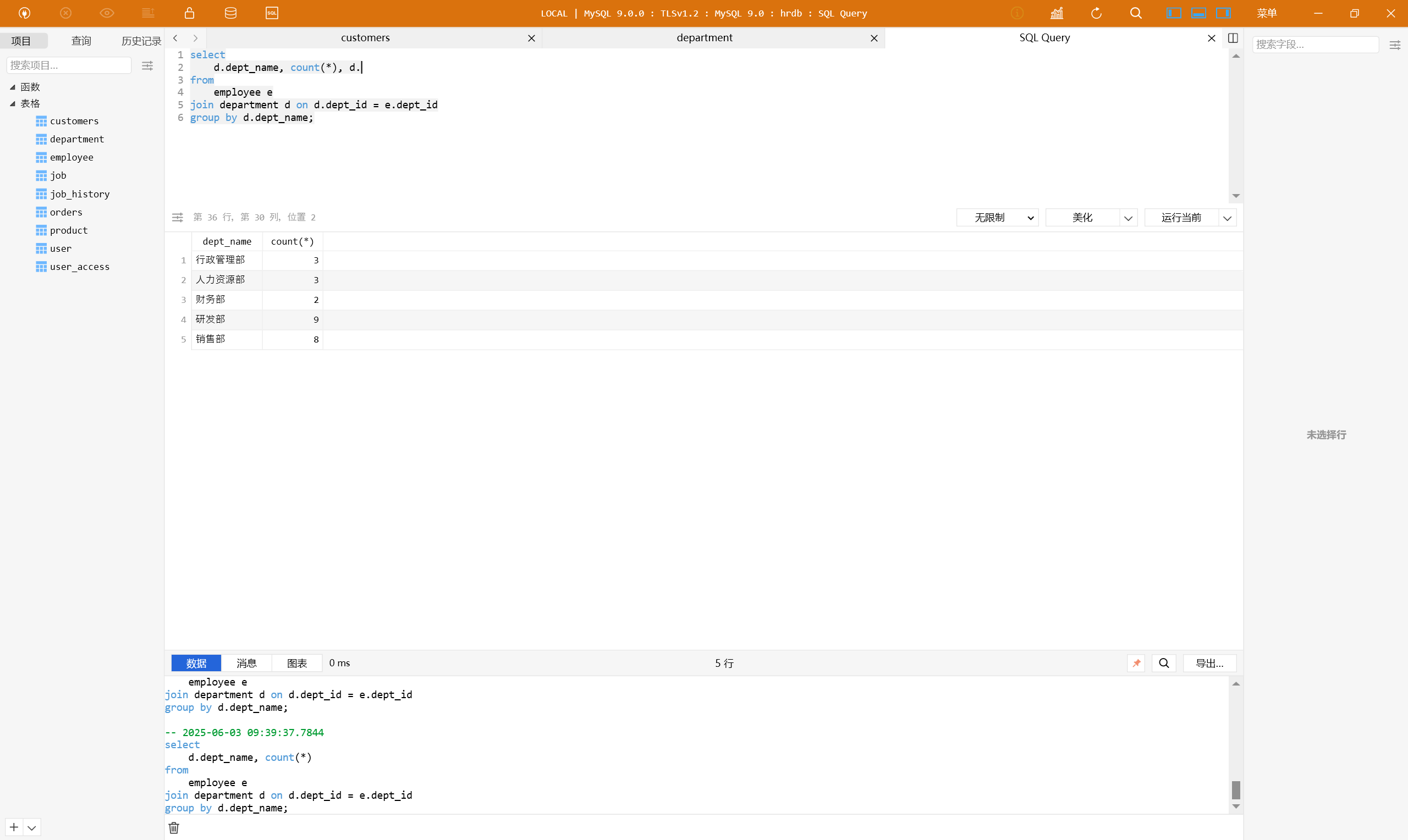Collapse the 表格 tree node
The image size is (1408, 840).
coord(13,103)
